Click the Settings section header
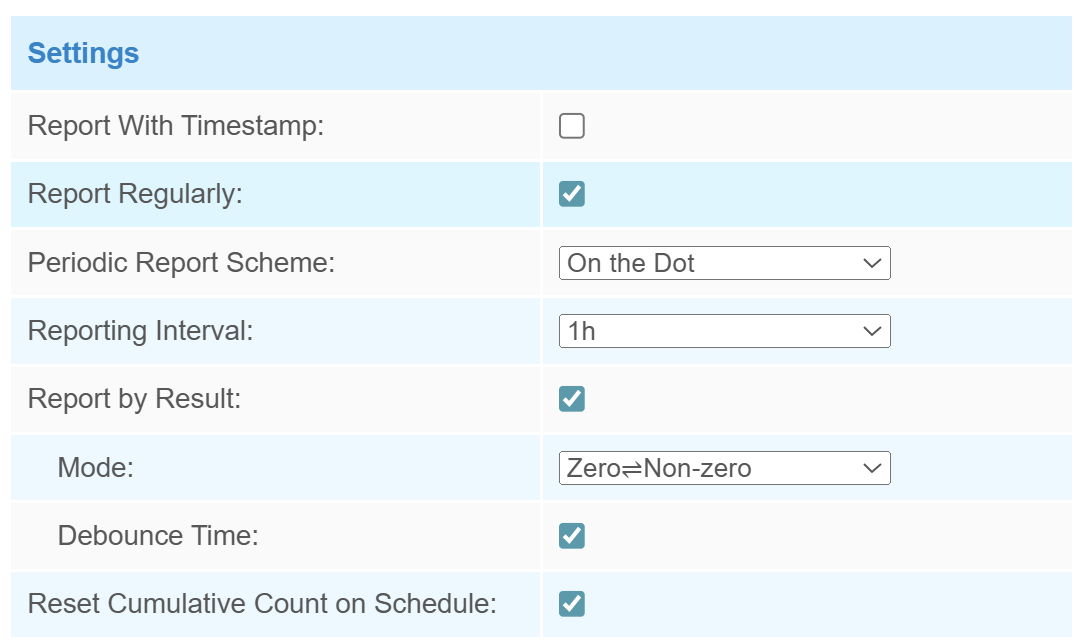1079x641 pixels. click(x=83, y=53)
